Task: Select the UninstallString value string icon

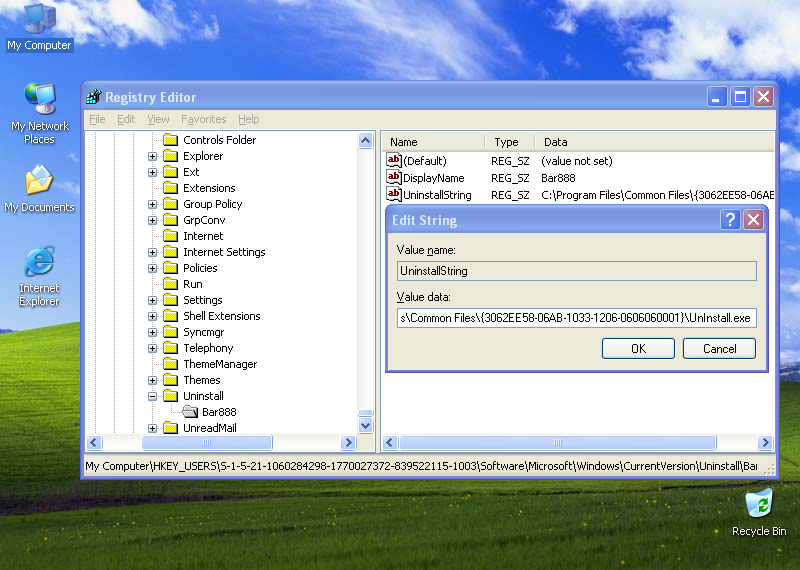Action: pos(393,194)
